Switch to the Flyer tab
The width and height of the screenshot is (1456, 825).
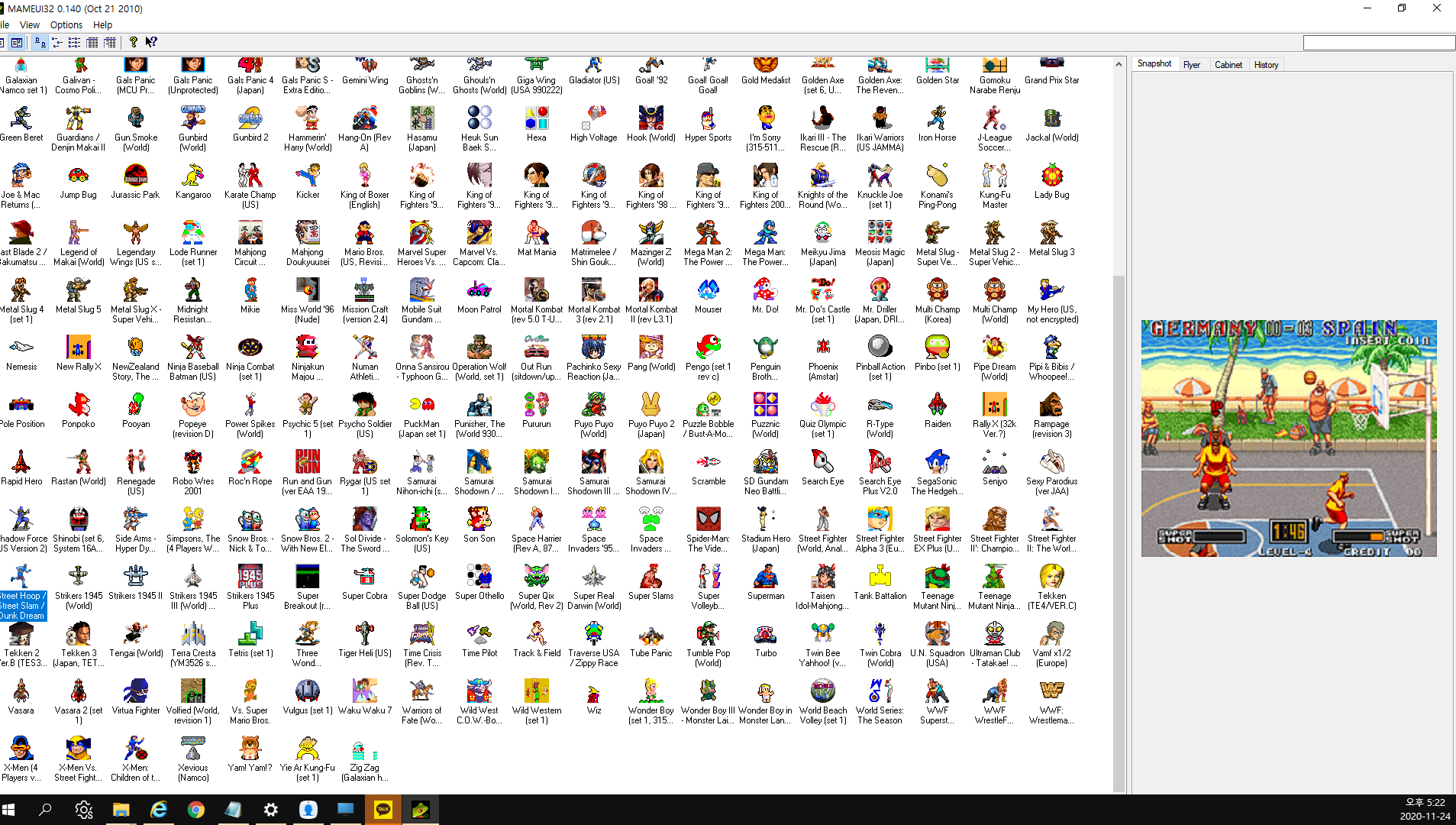pyautogui.click(x=1191, y=65)
